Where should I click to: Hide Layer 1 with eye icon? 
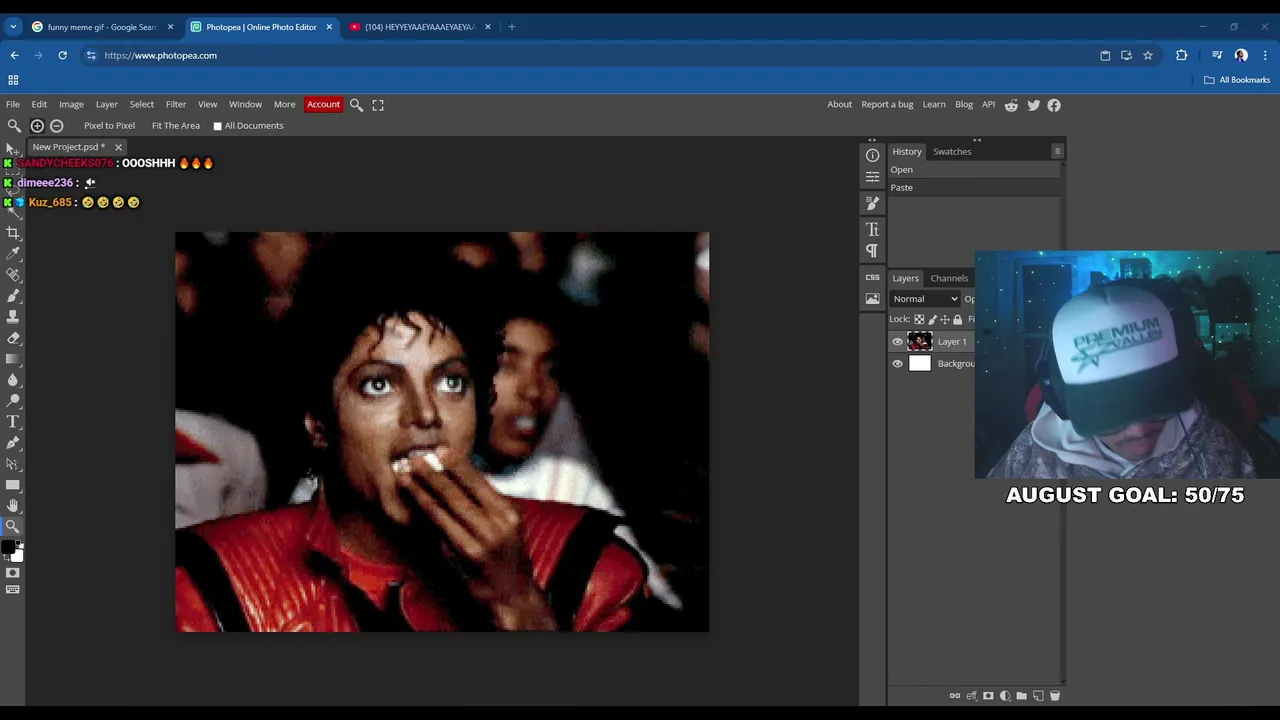897,342
